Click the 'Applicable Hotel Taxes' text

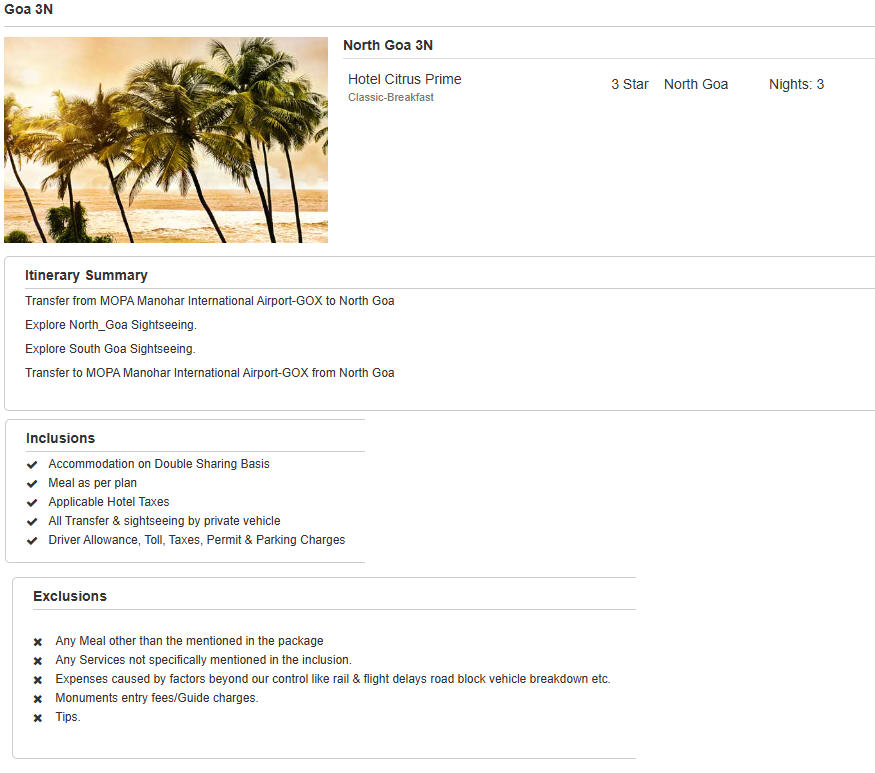pos(109,502)
